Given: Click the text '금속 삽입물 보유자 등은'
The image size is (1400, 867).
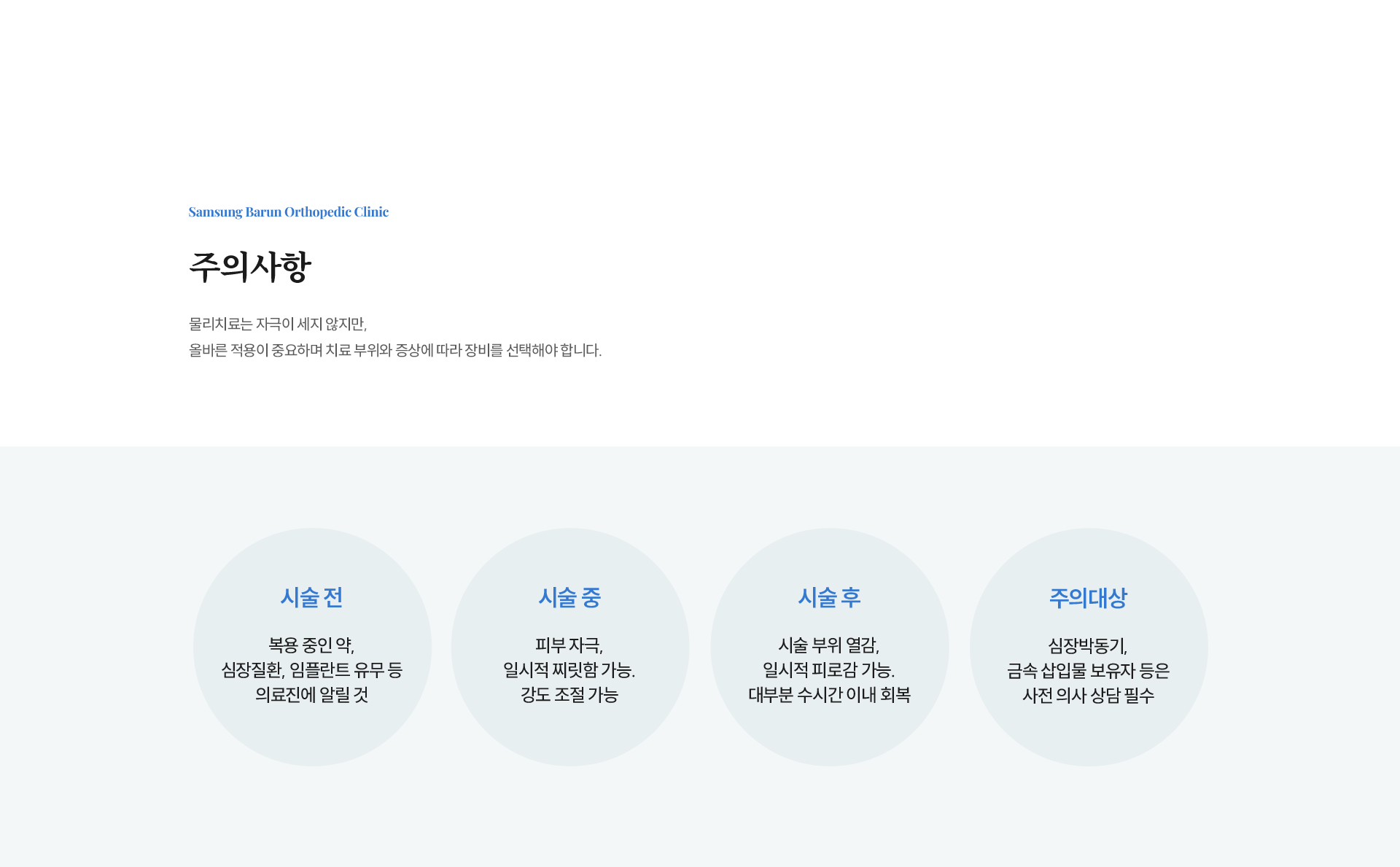Looking at the screenshot, I should 1089,671.
